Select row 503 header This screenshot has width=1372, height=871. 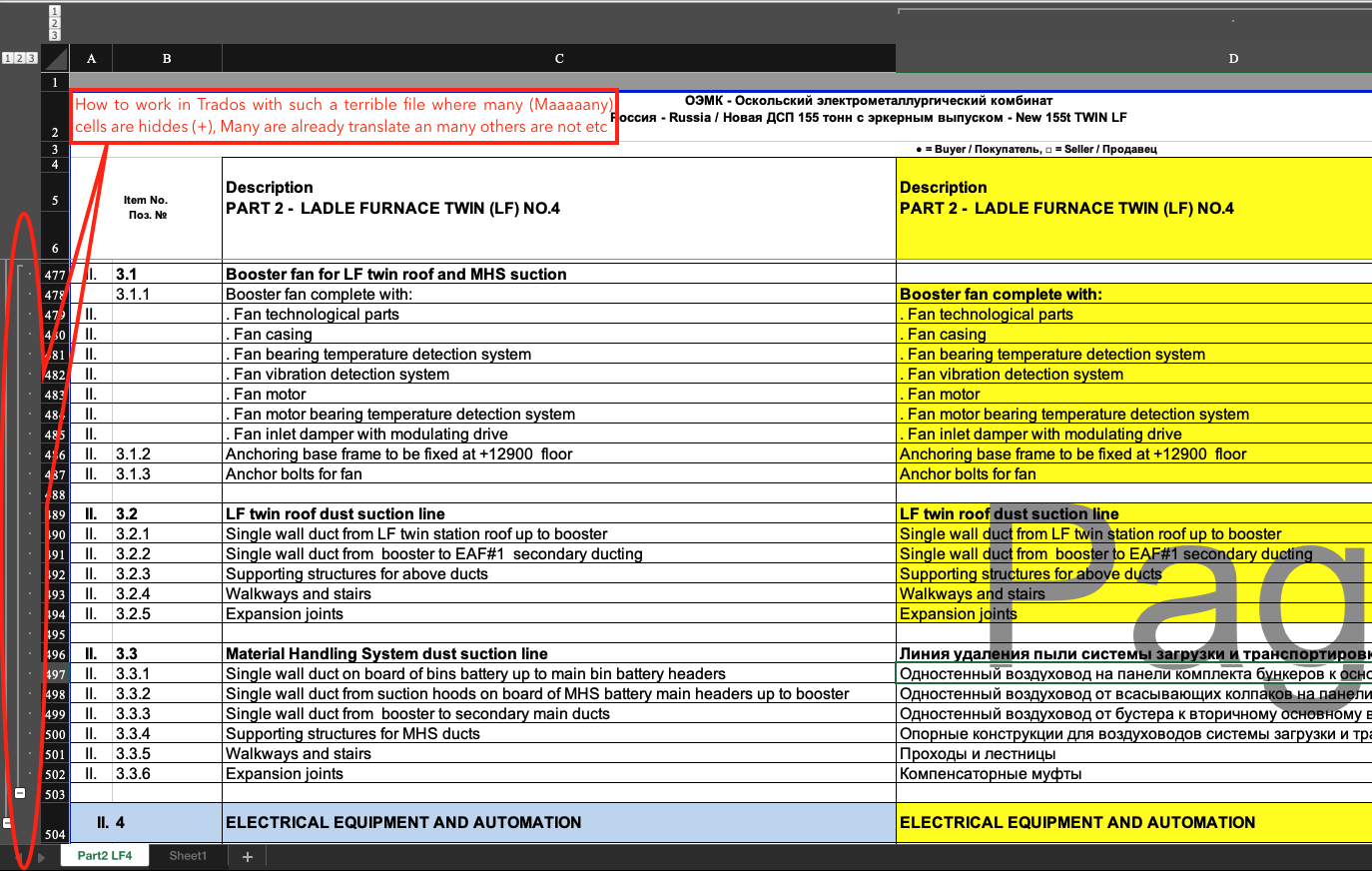55,794
